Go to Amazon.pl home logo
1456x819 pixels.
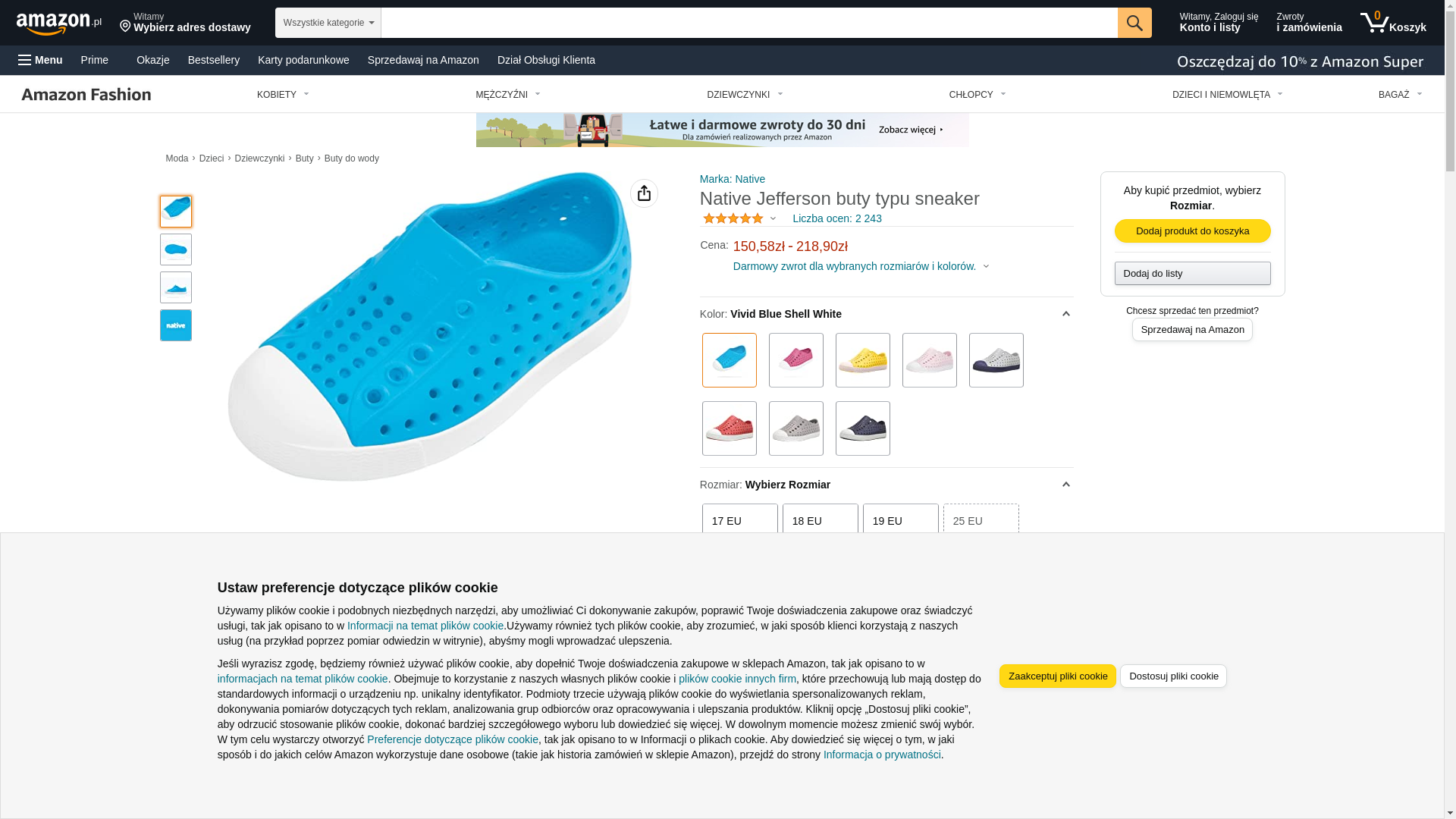58,24
